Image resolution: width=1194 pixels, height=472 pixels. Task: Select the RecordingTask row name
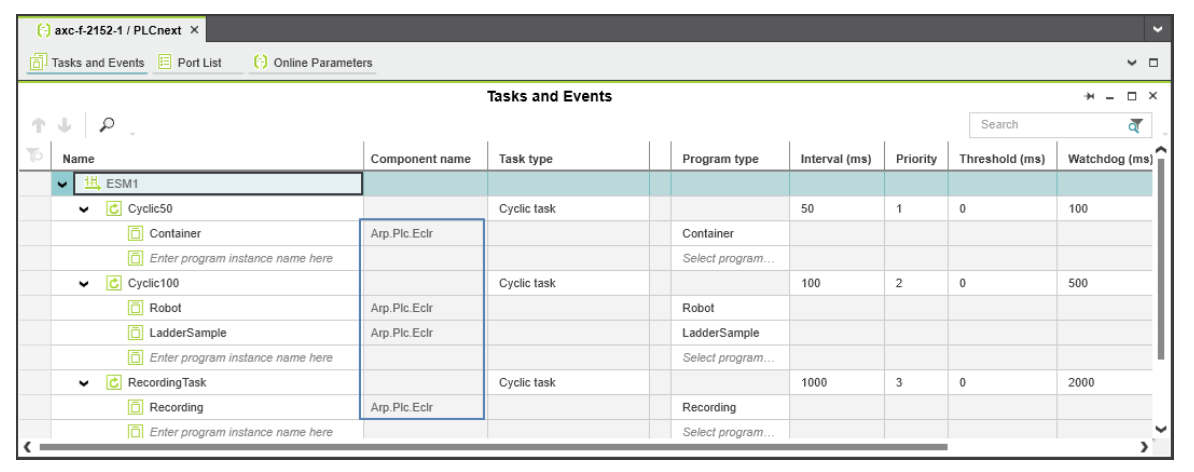pos(168,383)
